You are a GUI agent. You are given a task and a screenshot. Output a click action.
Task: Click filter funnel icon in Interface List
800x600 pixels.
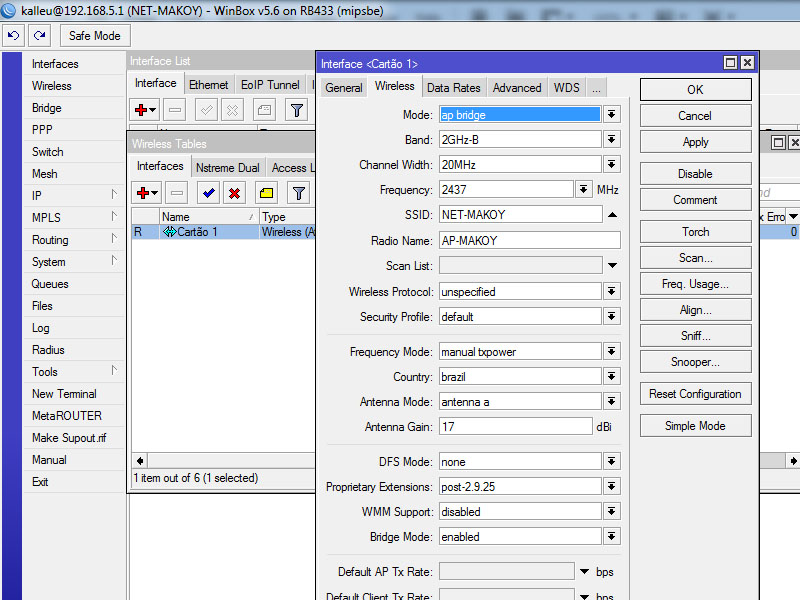tap(297, 110)
